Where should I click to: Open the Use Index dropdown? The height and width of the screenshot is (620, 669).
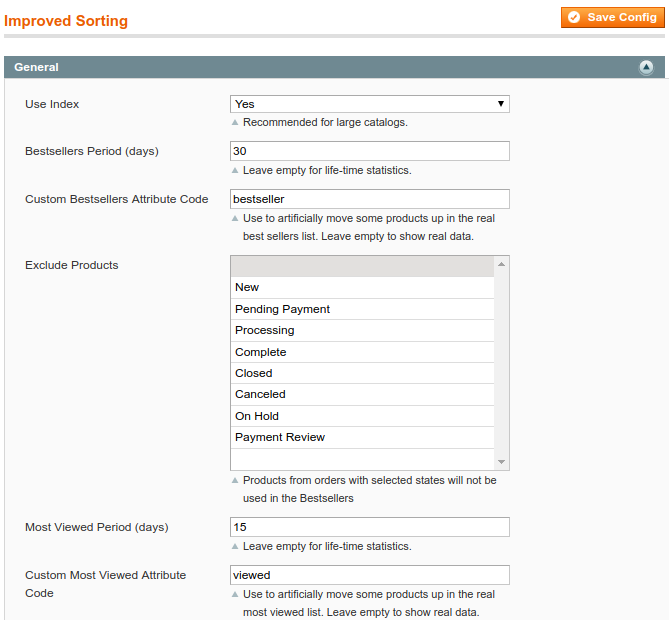[370, 104]
